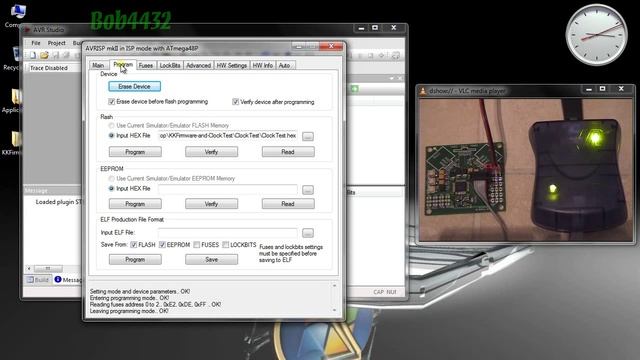Click the VLC cone icon in the title bar
This screenshot has width=640, height=360.
[x=423, y=91]
